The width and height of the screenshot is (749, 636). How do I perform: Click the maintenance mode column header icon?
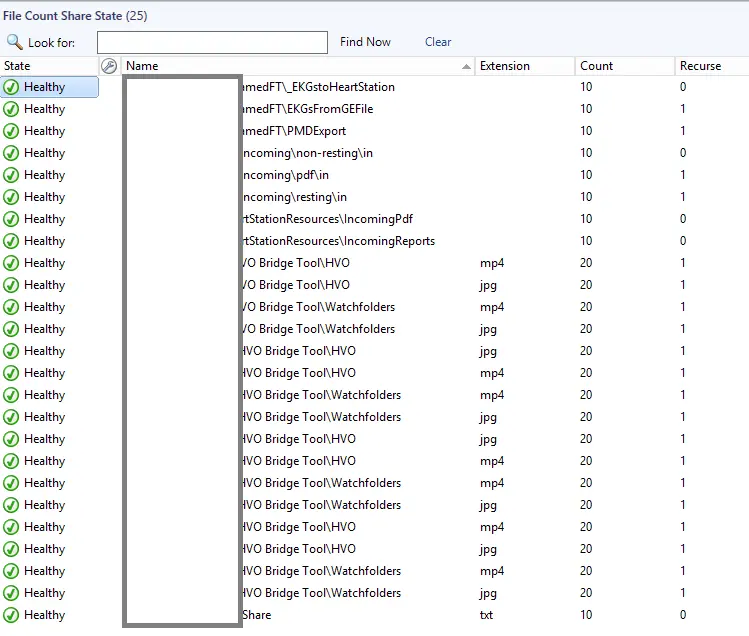(109, 66)
